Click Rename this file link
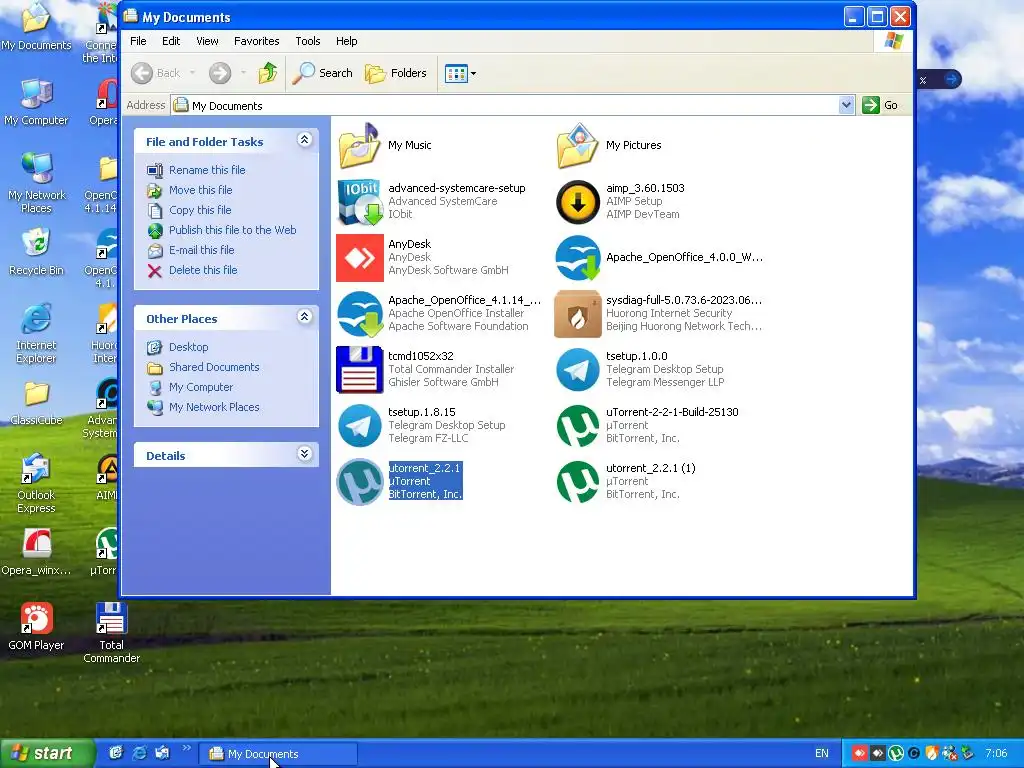Image resolution: width=1024 pixels, height=768 pixels. (x=207, y=170)
